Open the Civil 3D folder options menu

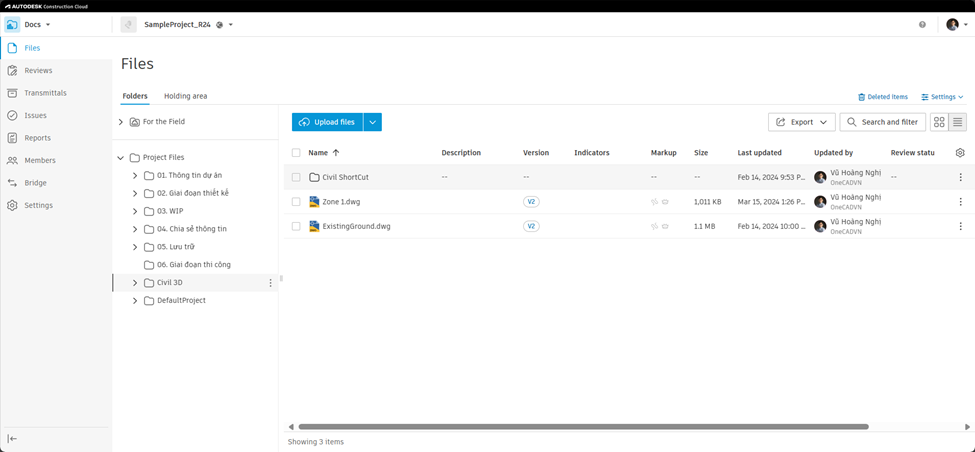(270, 283)
